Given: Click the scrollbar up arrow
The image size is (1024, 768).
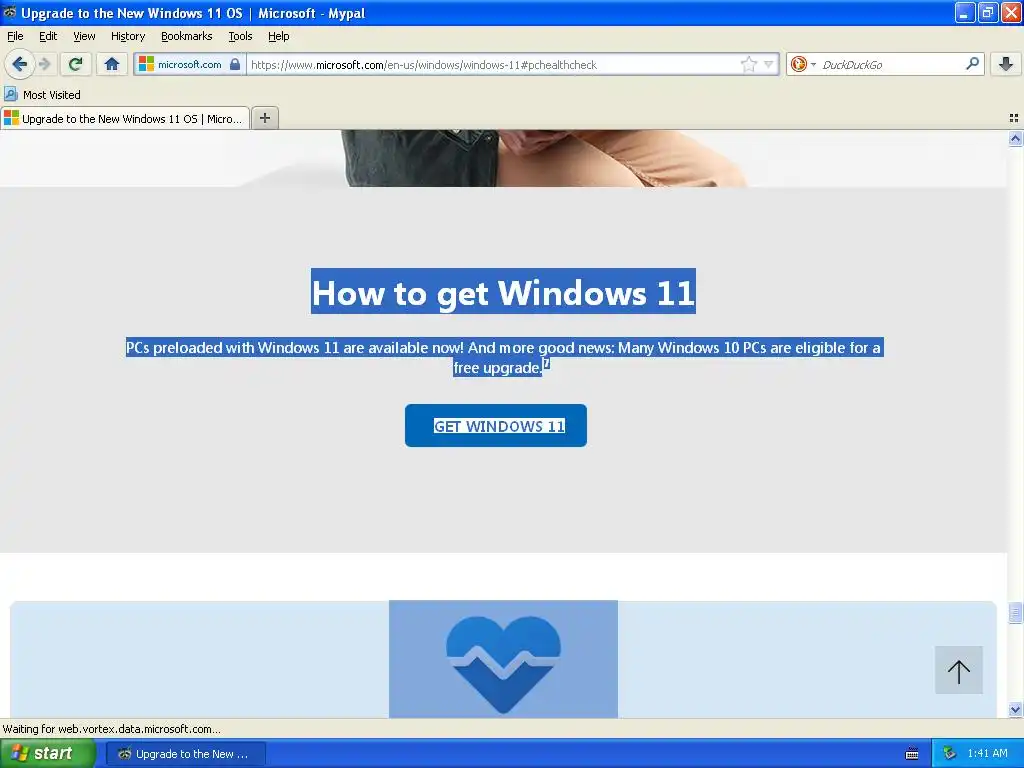Looking at the screenshot, I should [x=1015, y=138].
